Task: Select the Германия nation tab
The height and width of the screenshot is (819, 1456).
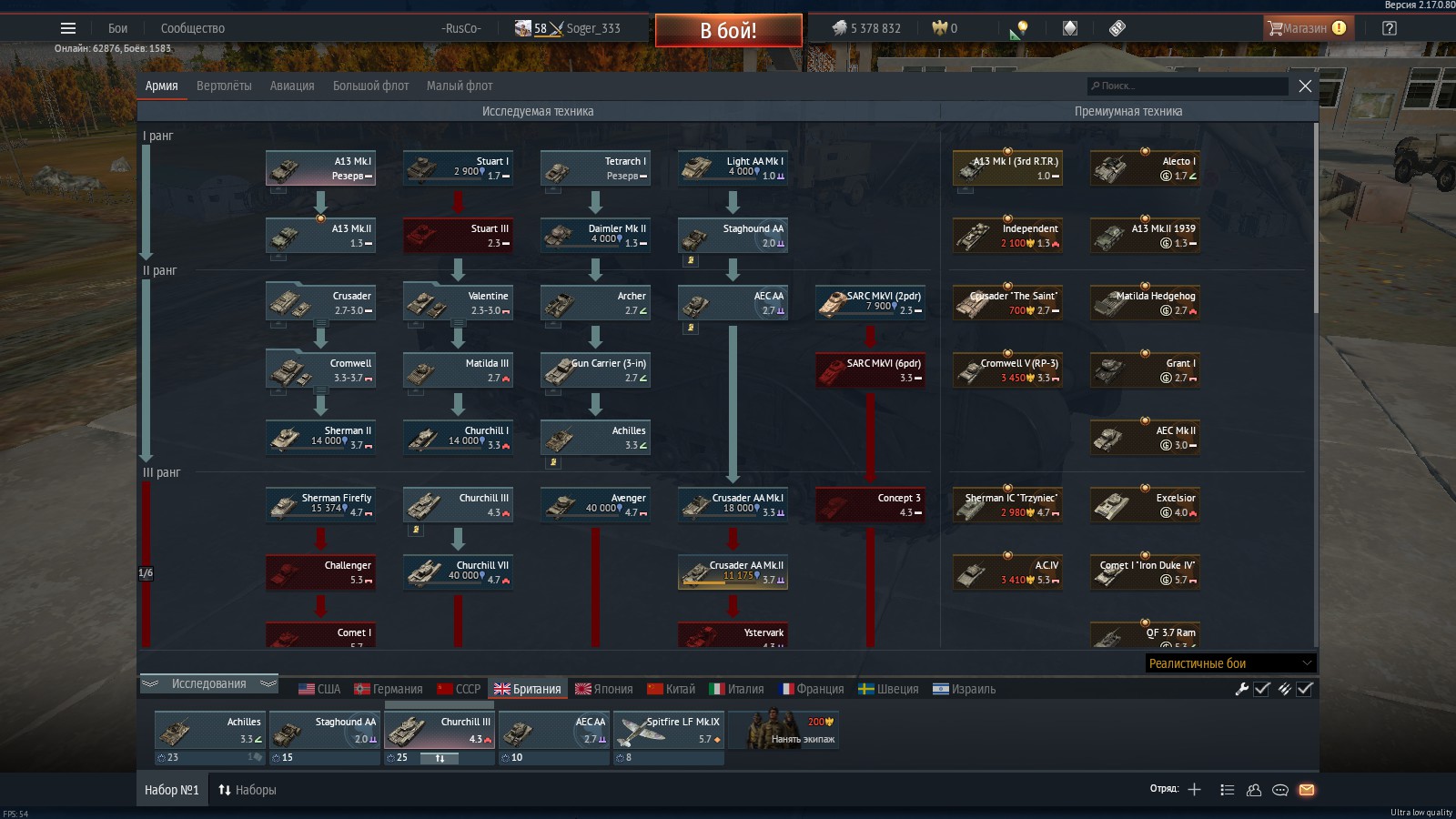Action: (x=388, y=689)
